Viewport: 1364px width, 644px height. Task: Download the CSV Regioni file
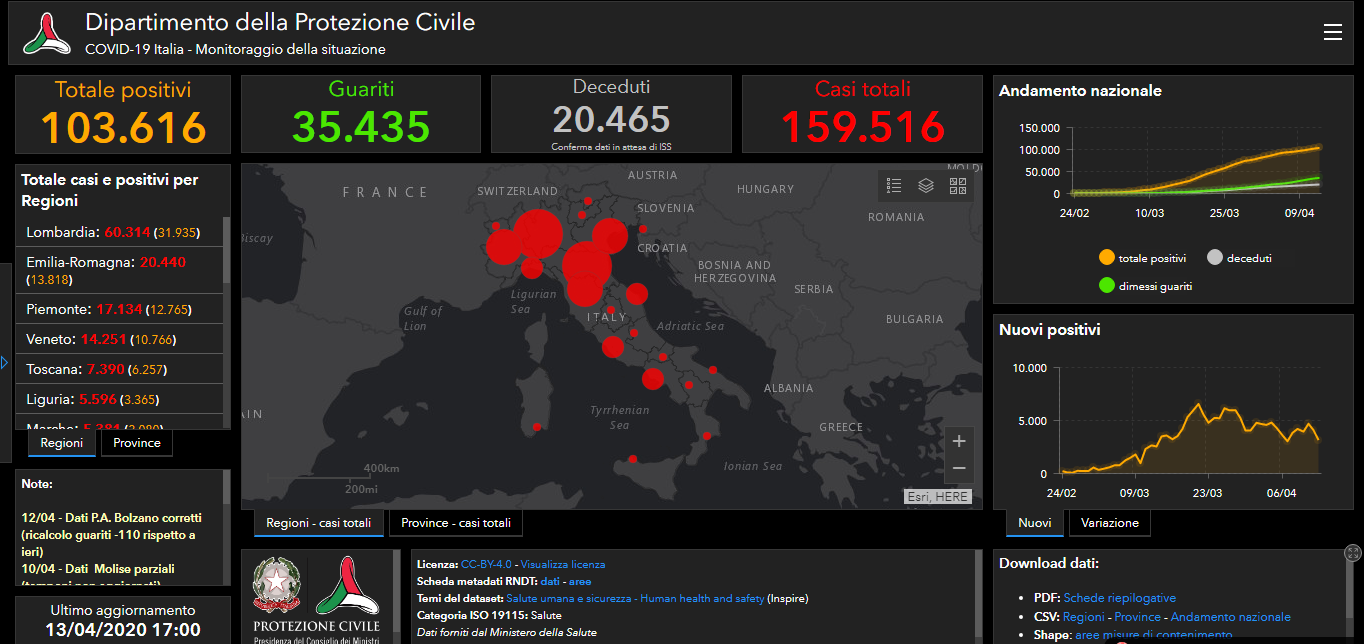[1084, 617]
